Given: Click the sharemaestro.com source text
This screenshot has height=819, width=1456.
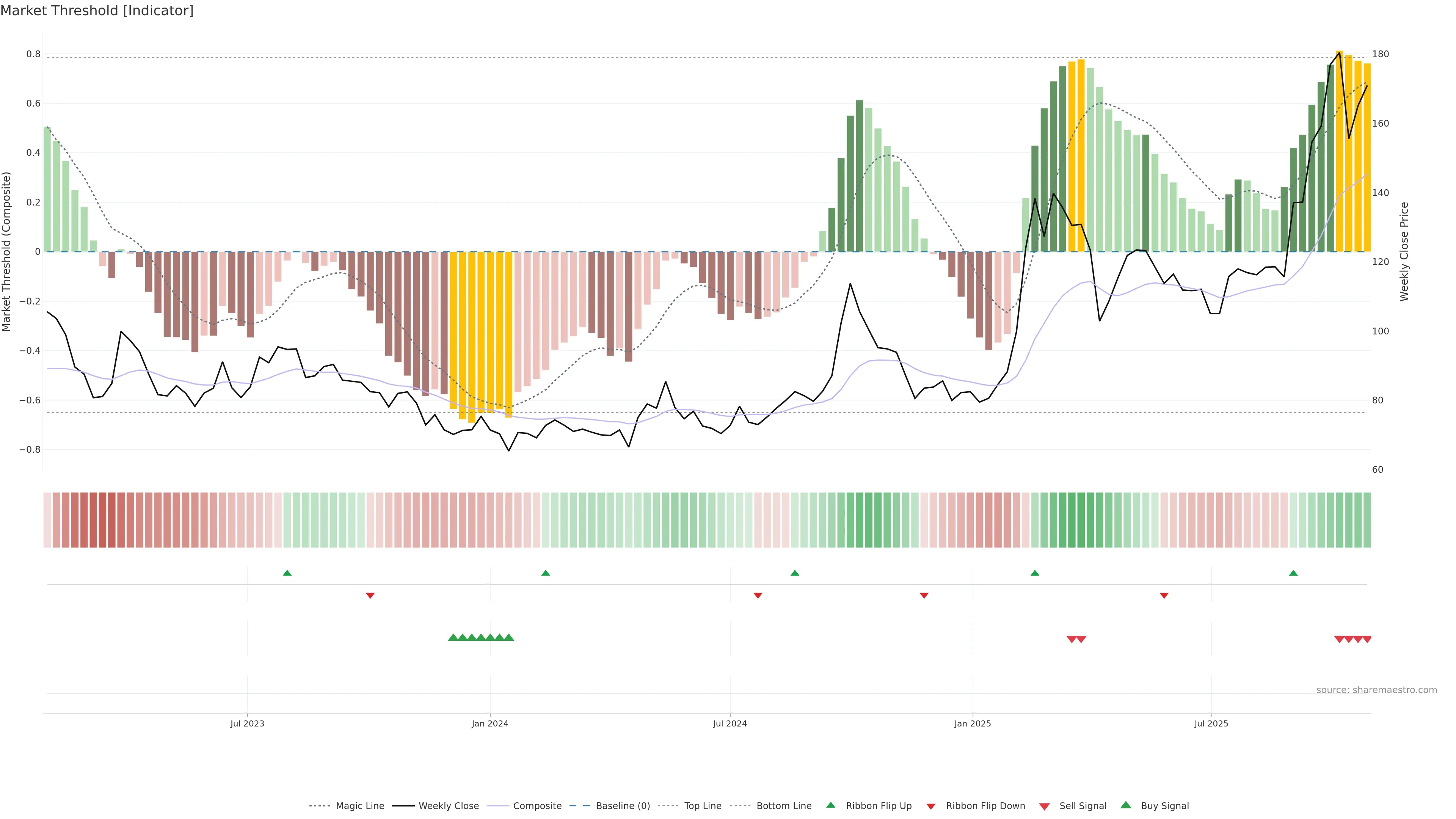Looking at the screenshot, I should click(1376, 690).
